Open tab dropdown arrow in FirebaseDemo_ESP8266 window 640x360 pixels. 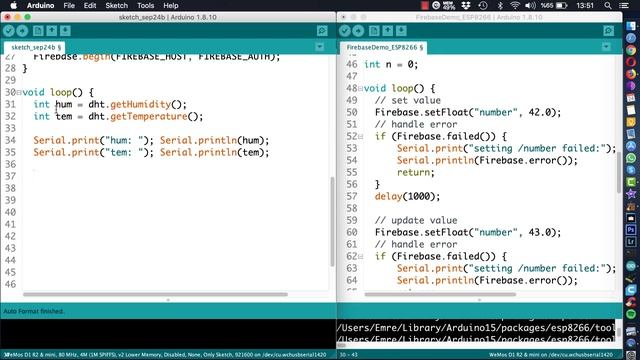coord(606,47)
